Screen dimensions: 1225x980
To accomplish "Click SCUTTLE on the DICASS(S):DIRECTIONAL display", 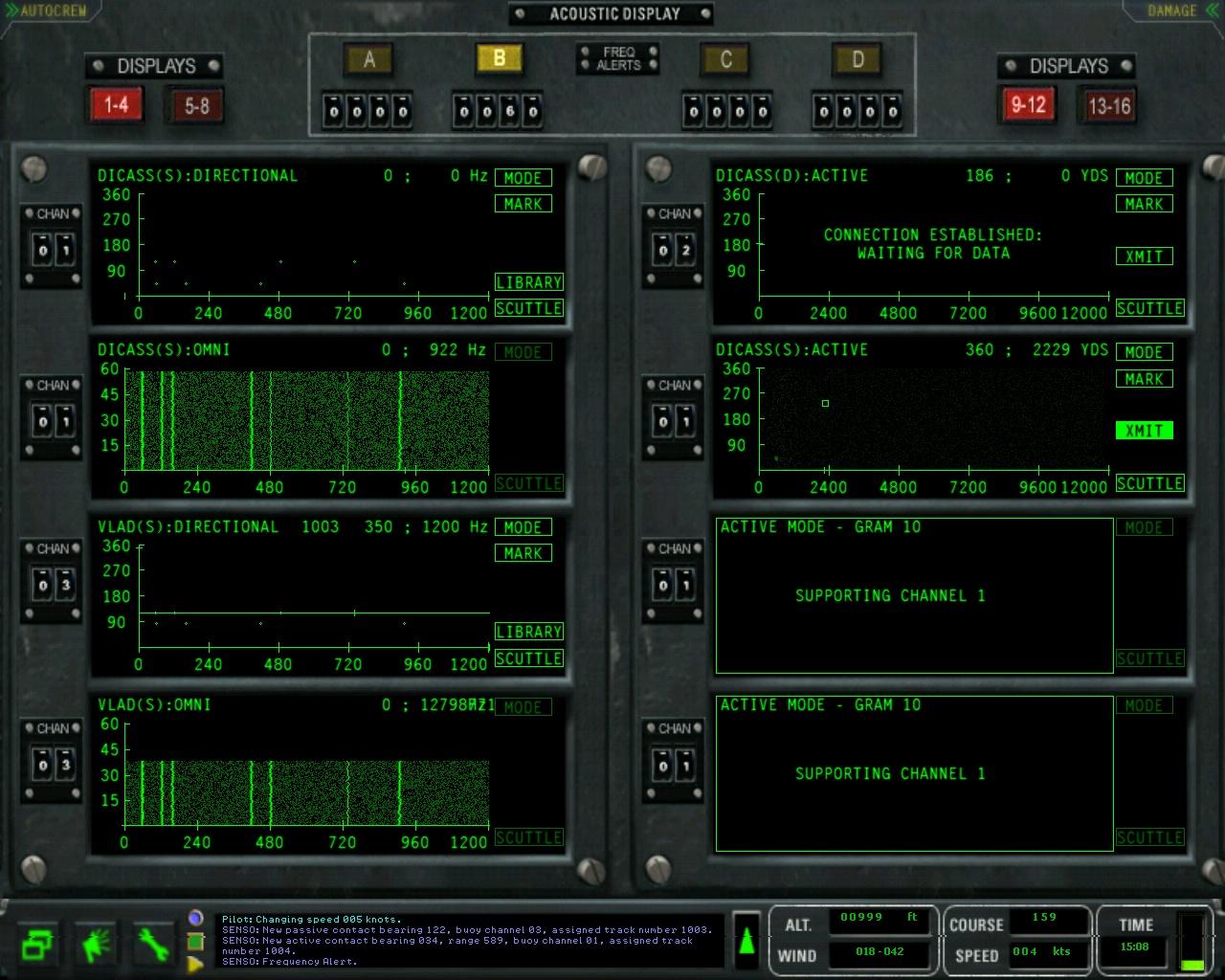I will click(528, 308).
